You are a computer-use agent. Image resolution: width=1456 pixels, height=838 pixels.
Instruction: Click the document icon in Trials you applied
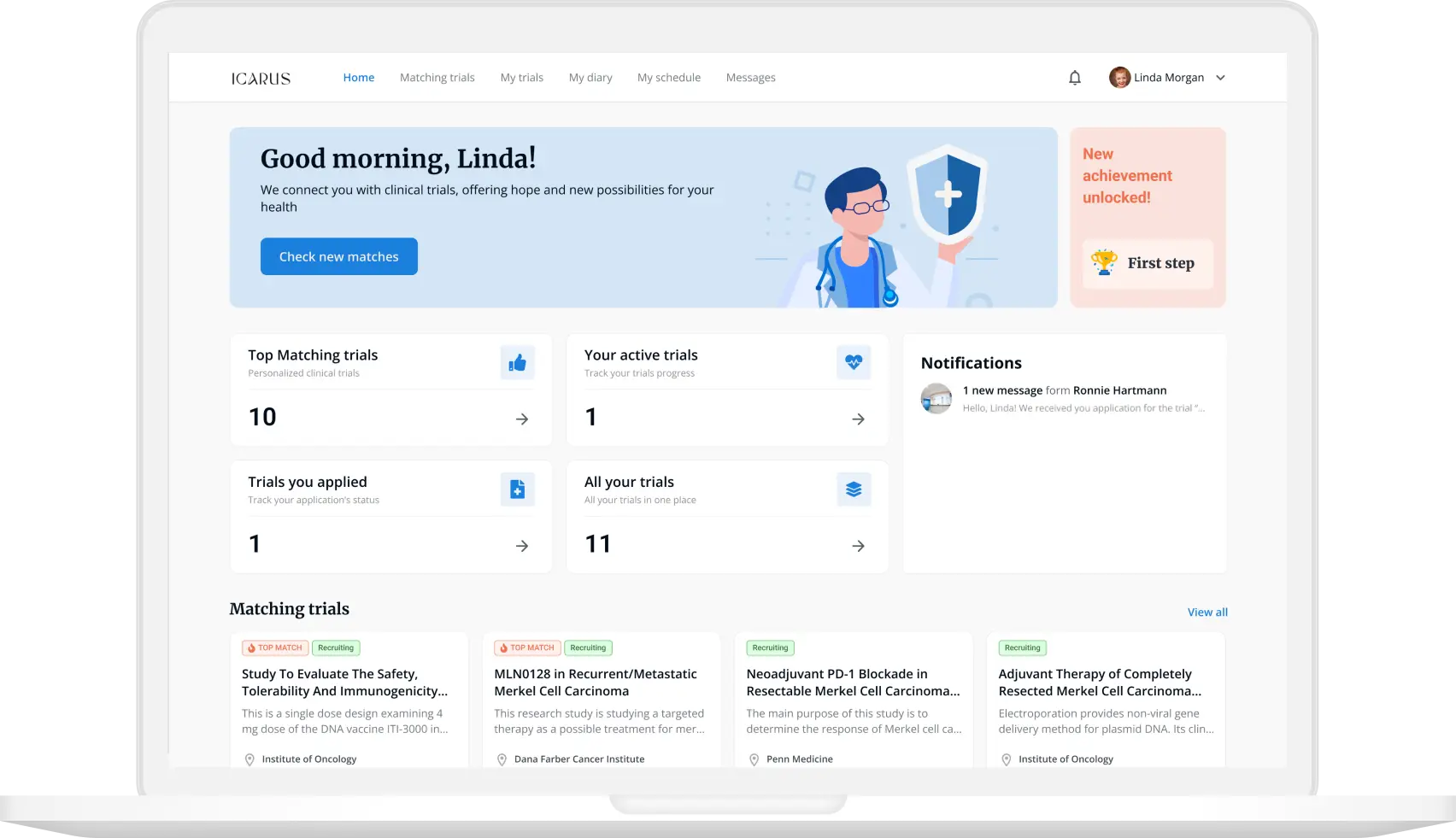pos(517,489)
